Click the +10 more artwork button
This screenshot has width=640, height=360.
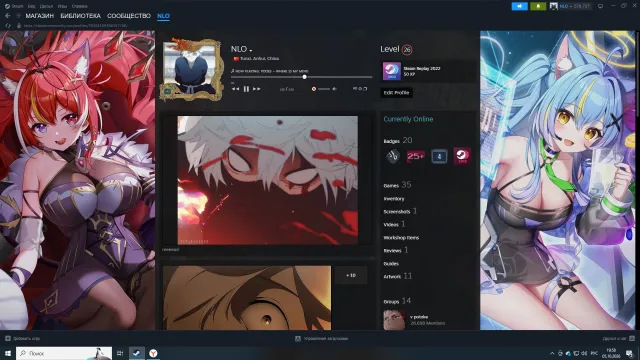pos(351,276)
